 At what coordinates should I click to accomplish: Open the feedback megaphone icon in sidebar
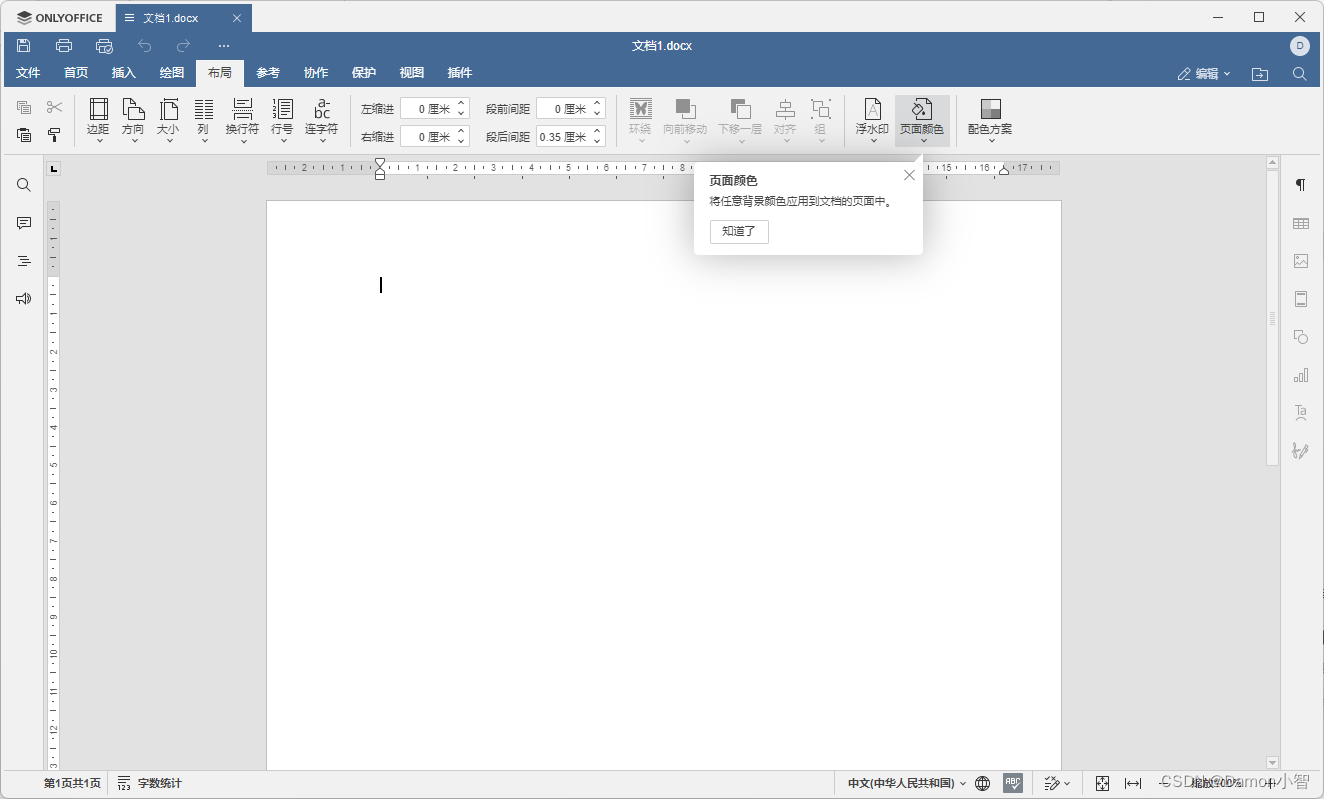point(24,298)
